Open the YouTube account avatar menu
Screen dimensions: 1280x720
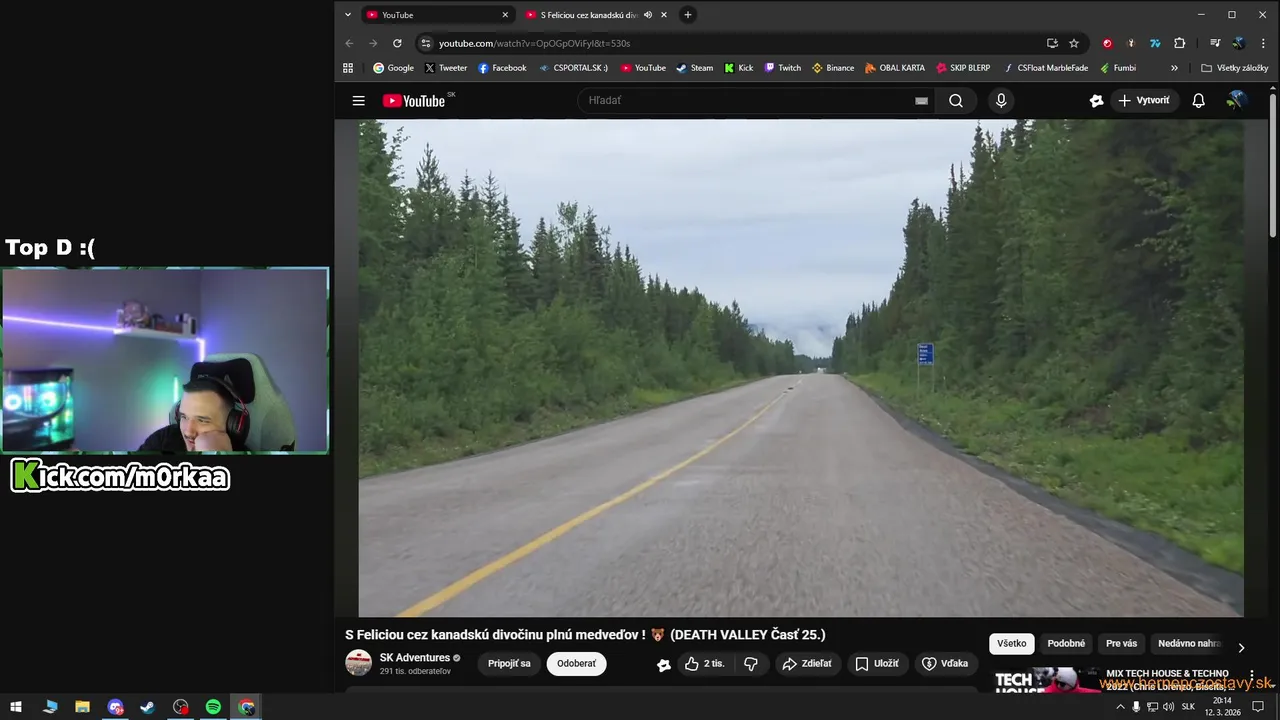click(x=1236, y=101)
